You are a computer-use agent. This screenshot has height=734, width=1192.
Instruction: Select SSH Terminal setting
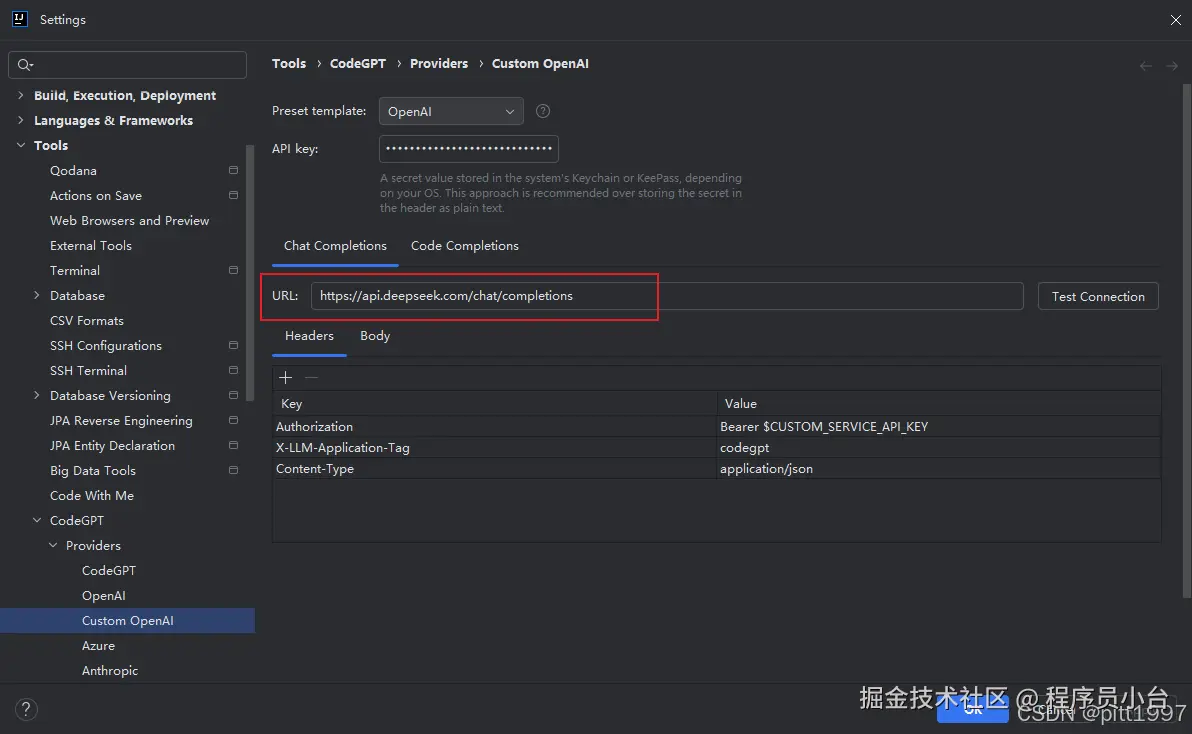tap(88, 371)
